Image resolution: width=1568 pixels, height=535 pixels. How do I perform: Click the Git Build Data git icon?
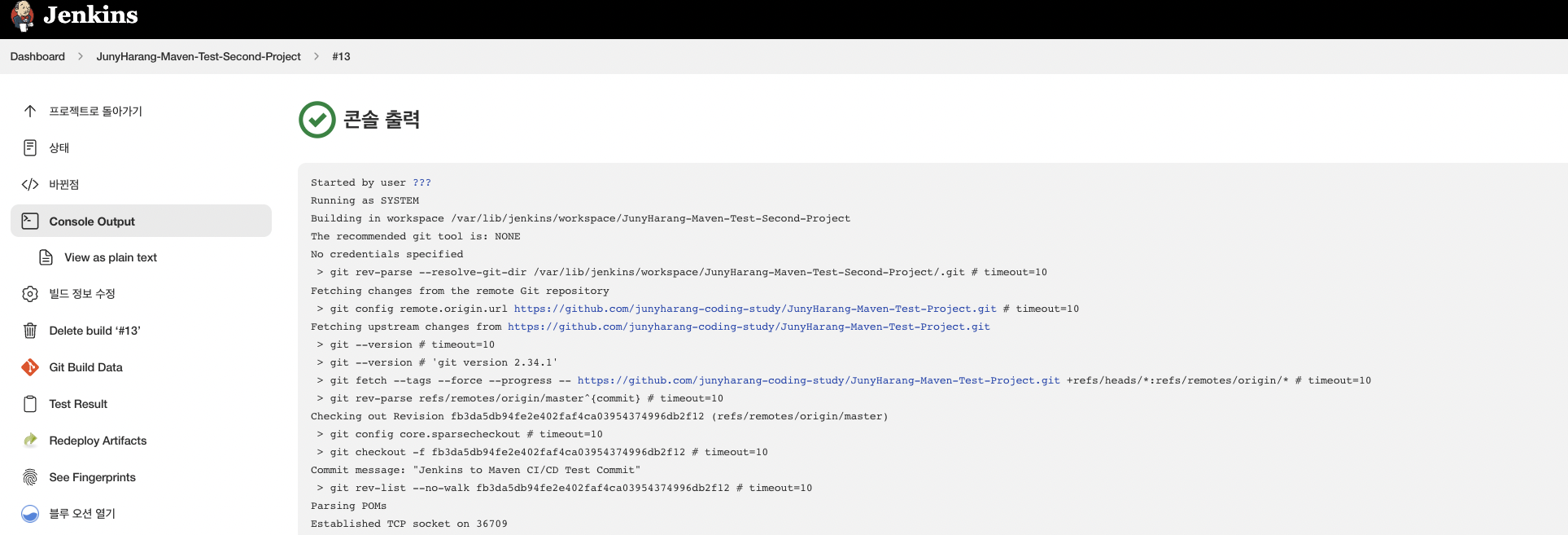tap(30, 367)
